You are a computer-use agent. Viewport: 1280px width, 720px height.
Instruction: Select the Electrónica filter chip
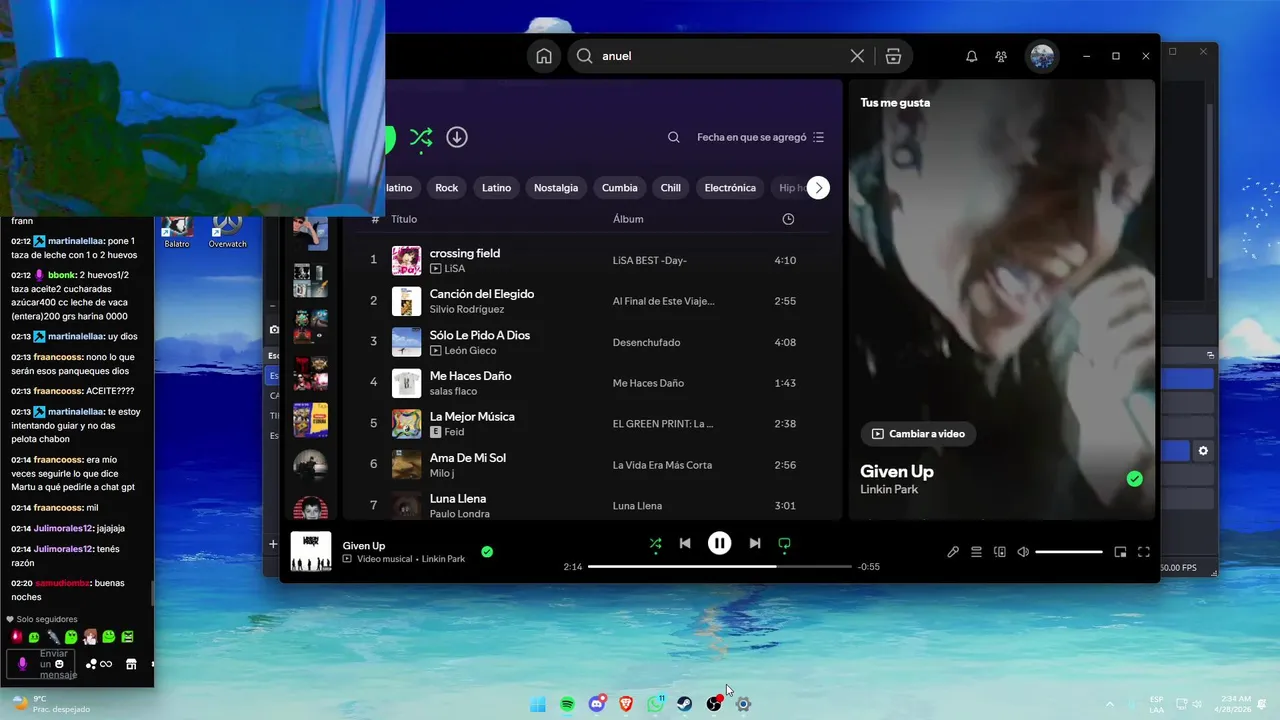pyautogui.click(x=730, y=187)
